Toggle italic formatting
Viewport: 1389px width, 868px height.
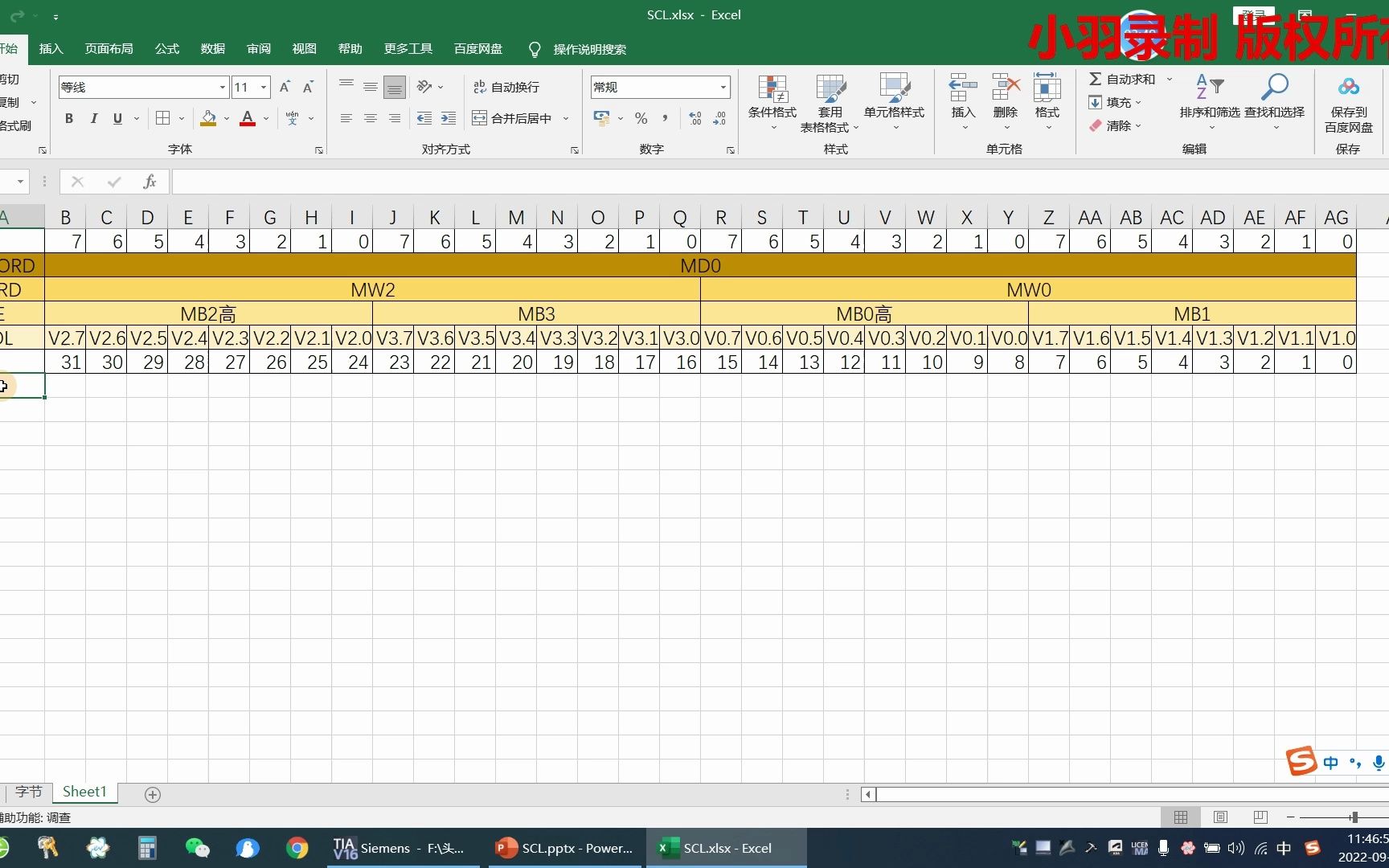point(93,118)
